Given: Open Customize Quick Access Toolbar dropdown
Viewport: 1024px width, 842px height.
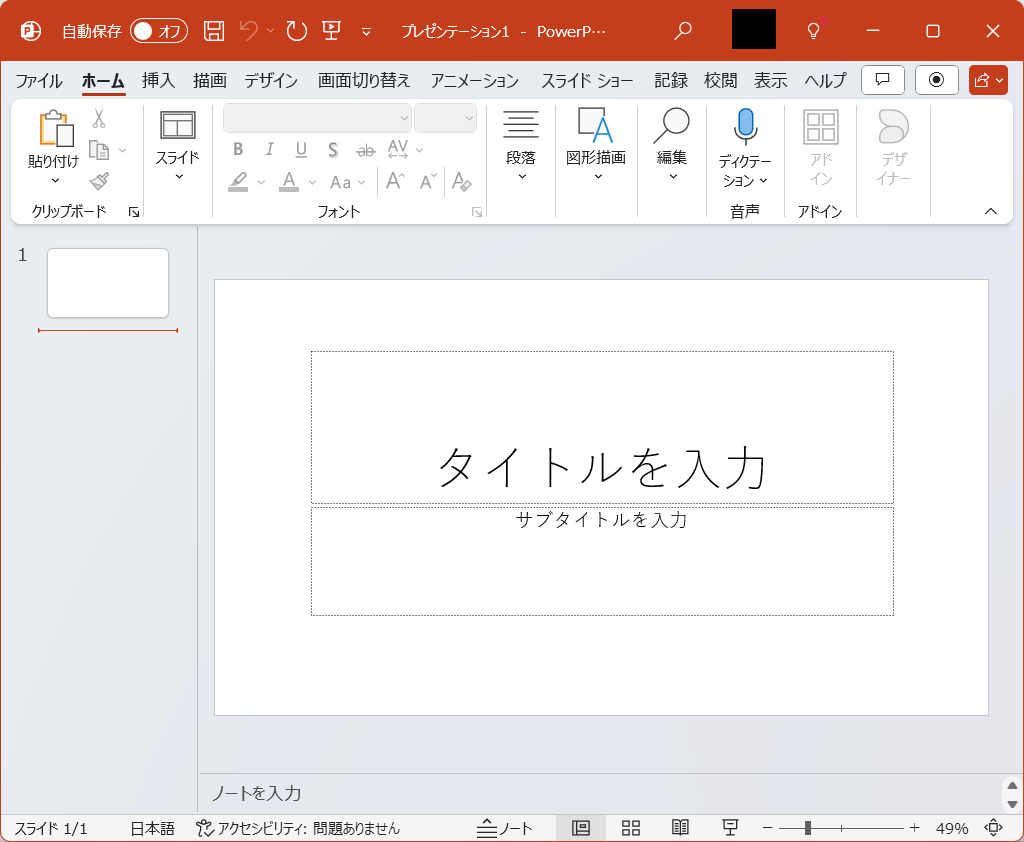Looking at the screenshot, I should pyautogui.click(x=366, y=31).
